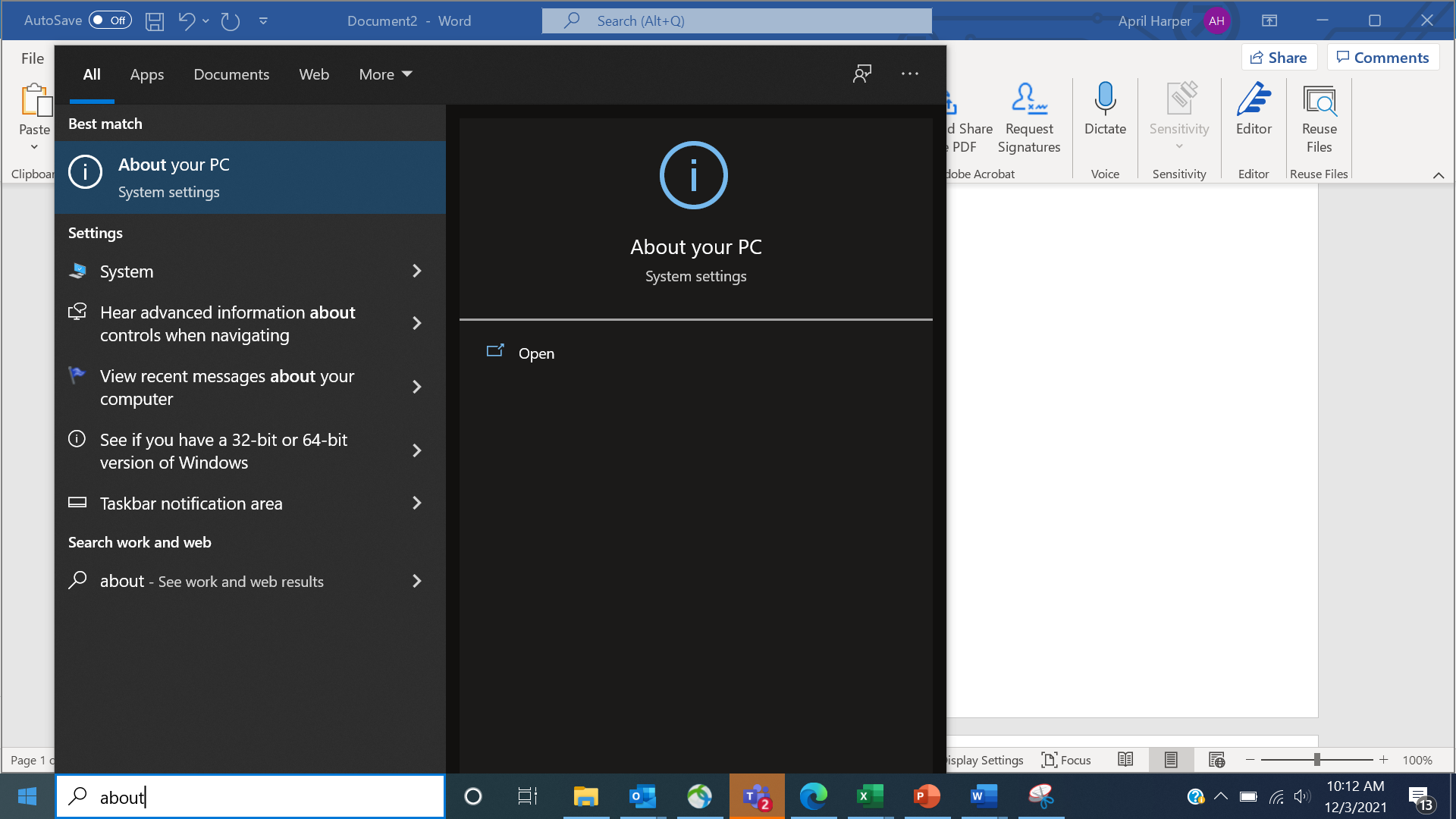Image resolution: width=1456 pixels, height=819 pixels.
Task: Open the Undo history dropdown arrow
Action: tap(206, 21)
